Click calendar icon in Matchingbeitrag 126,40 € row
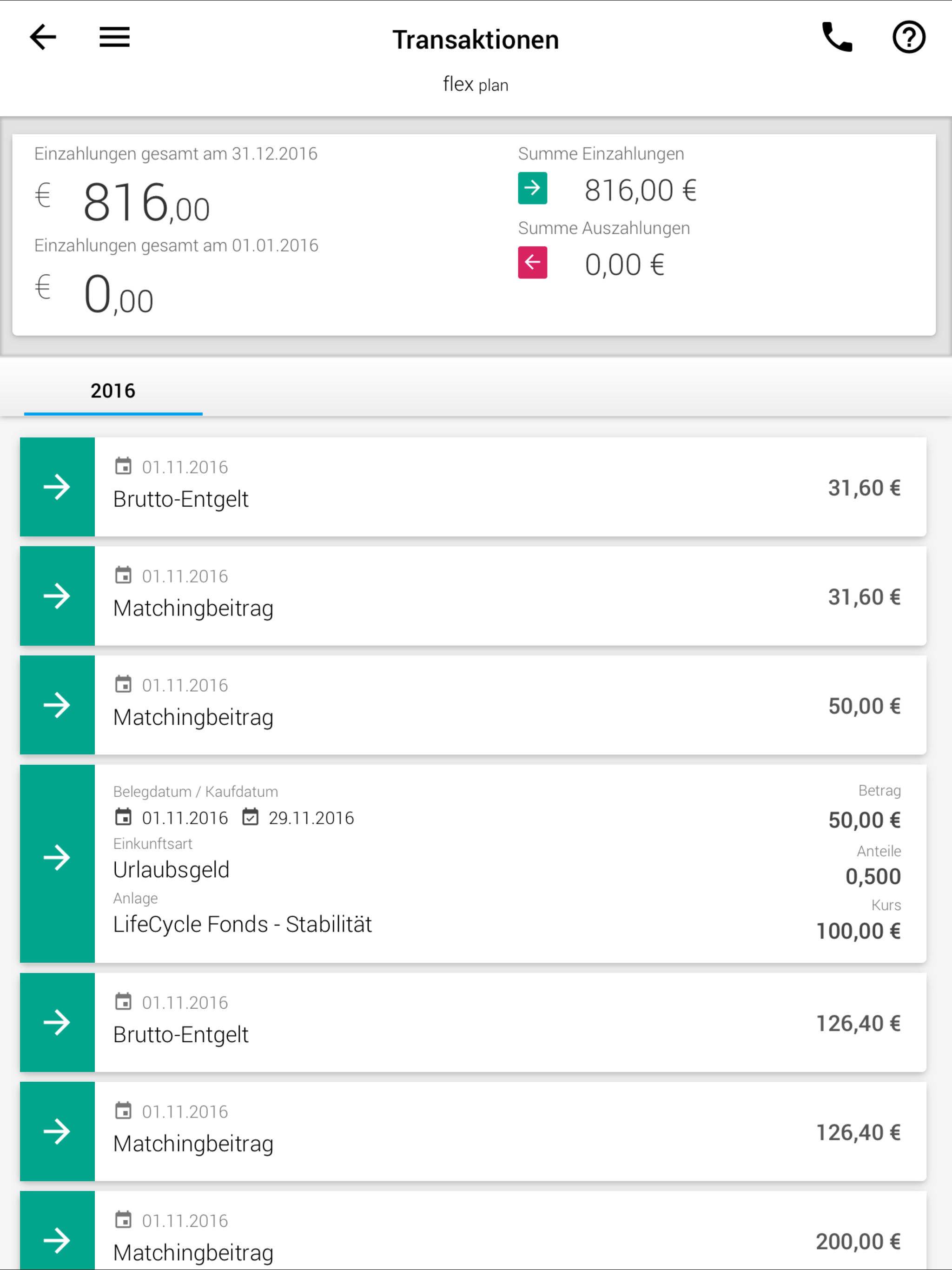Screen dimensions: 952x1270 (x=124, y=1111)
